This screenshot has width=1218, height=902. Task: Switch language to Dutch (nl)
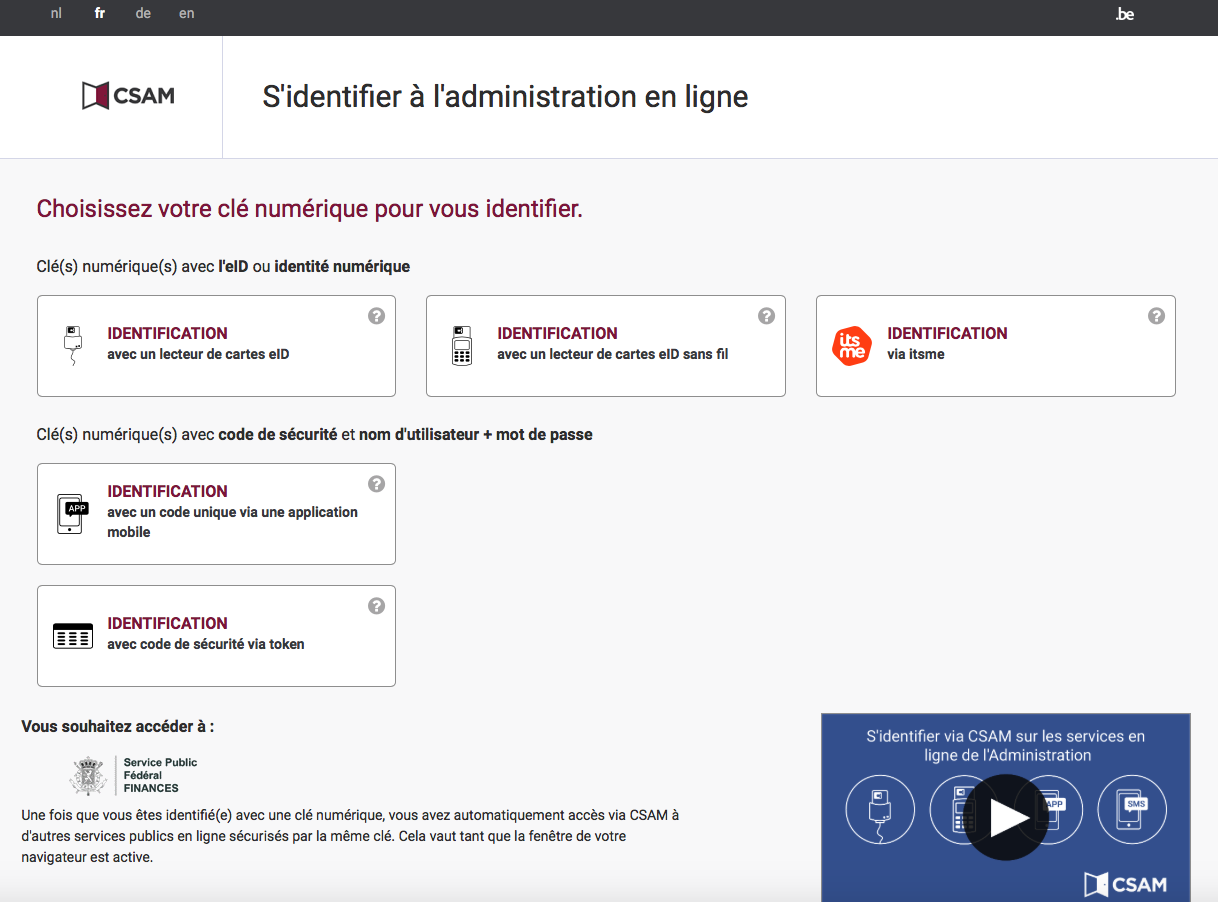pos(56,14)
